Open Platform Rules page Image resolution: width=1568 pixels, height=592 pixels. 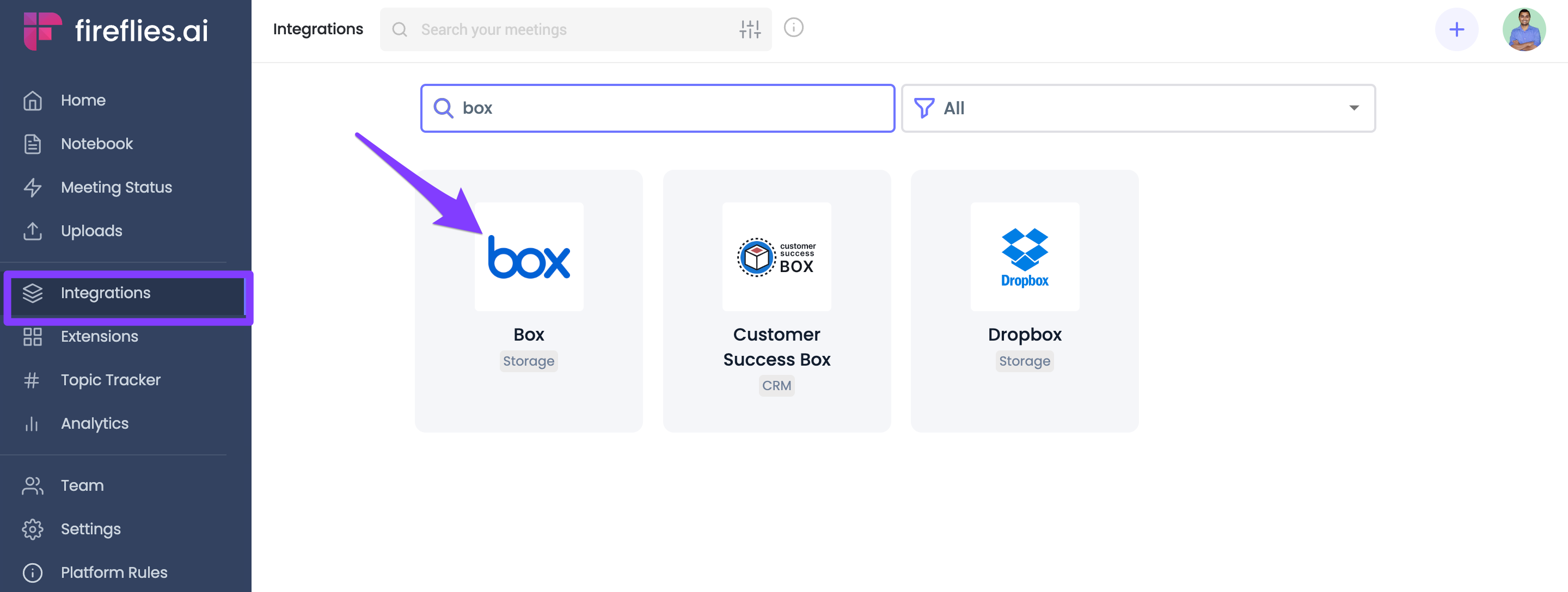[x=114, y=572]
